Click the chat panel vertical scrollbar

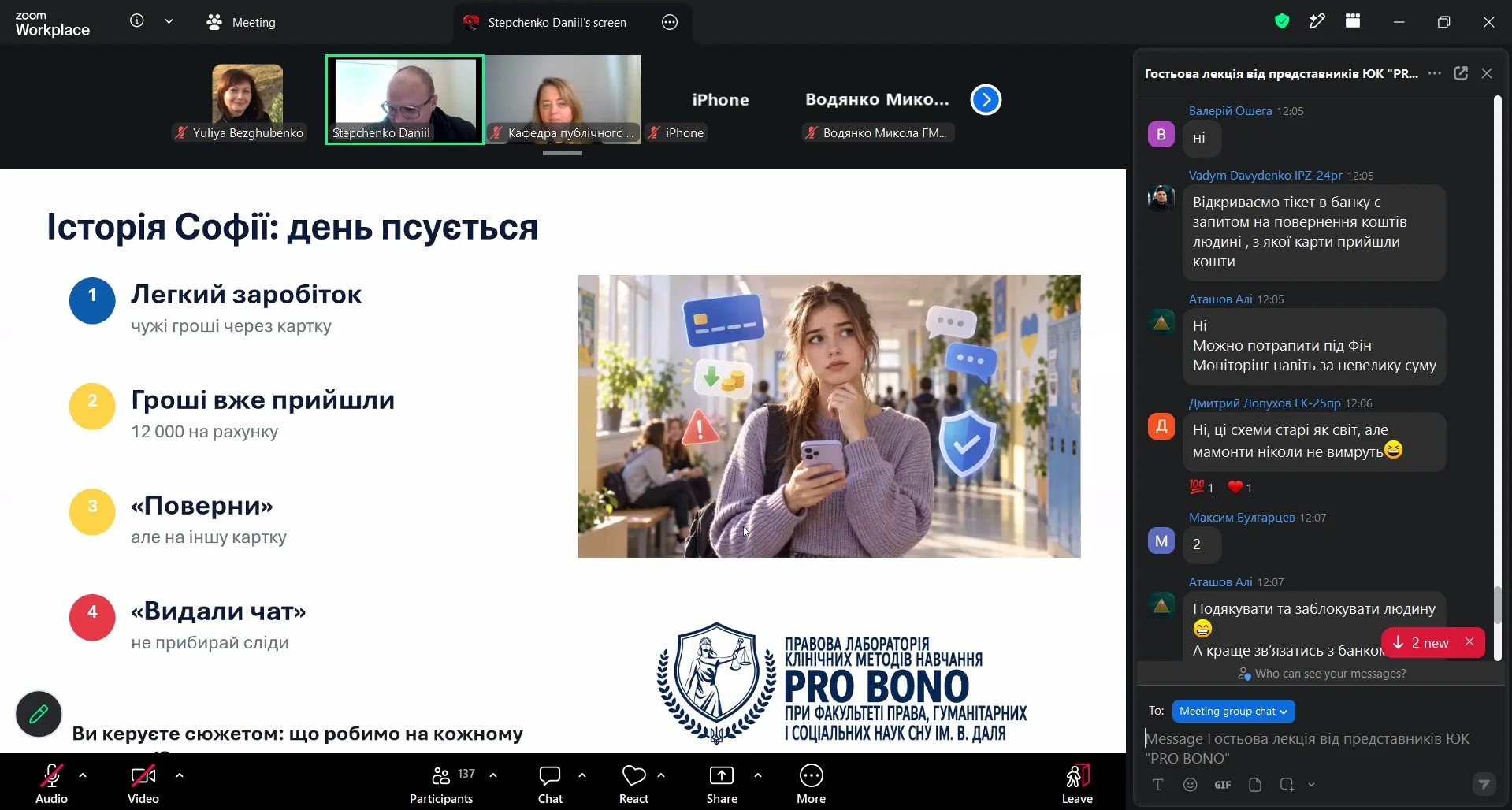[1498, 604]
